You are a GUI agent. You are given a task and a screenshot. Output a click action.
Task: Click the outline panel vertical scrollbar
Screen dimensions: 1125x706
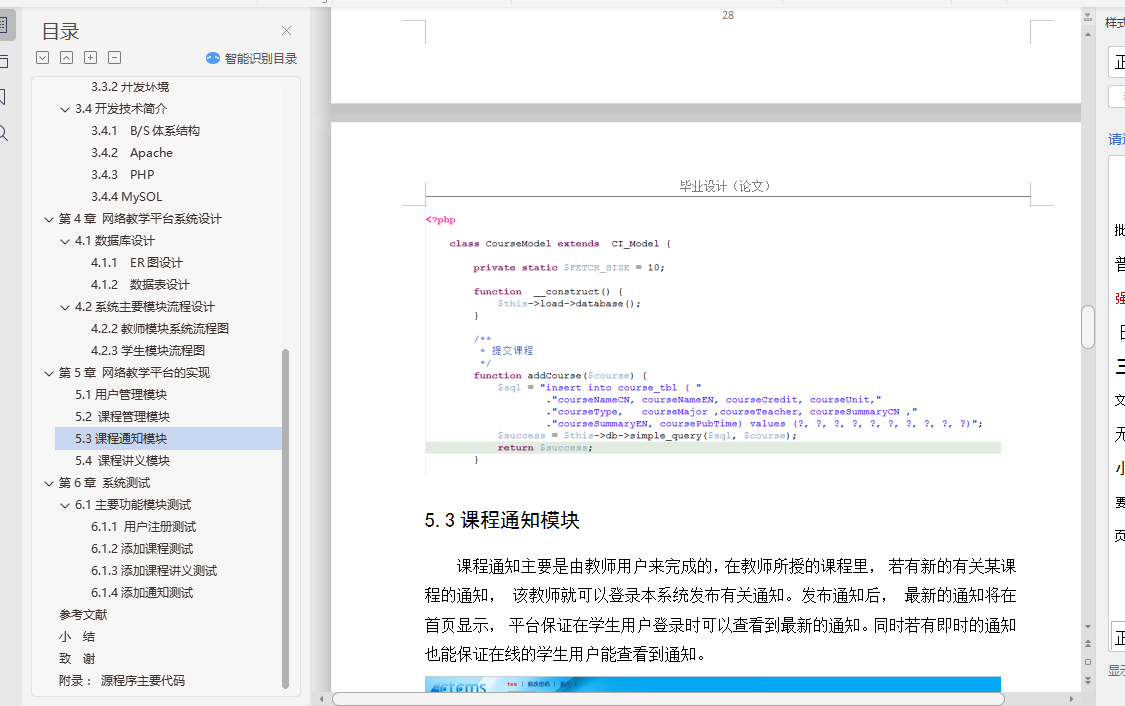pos(285,519)
